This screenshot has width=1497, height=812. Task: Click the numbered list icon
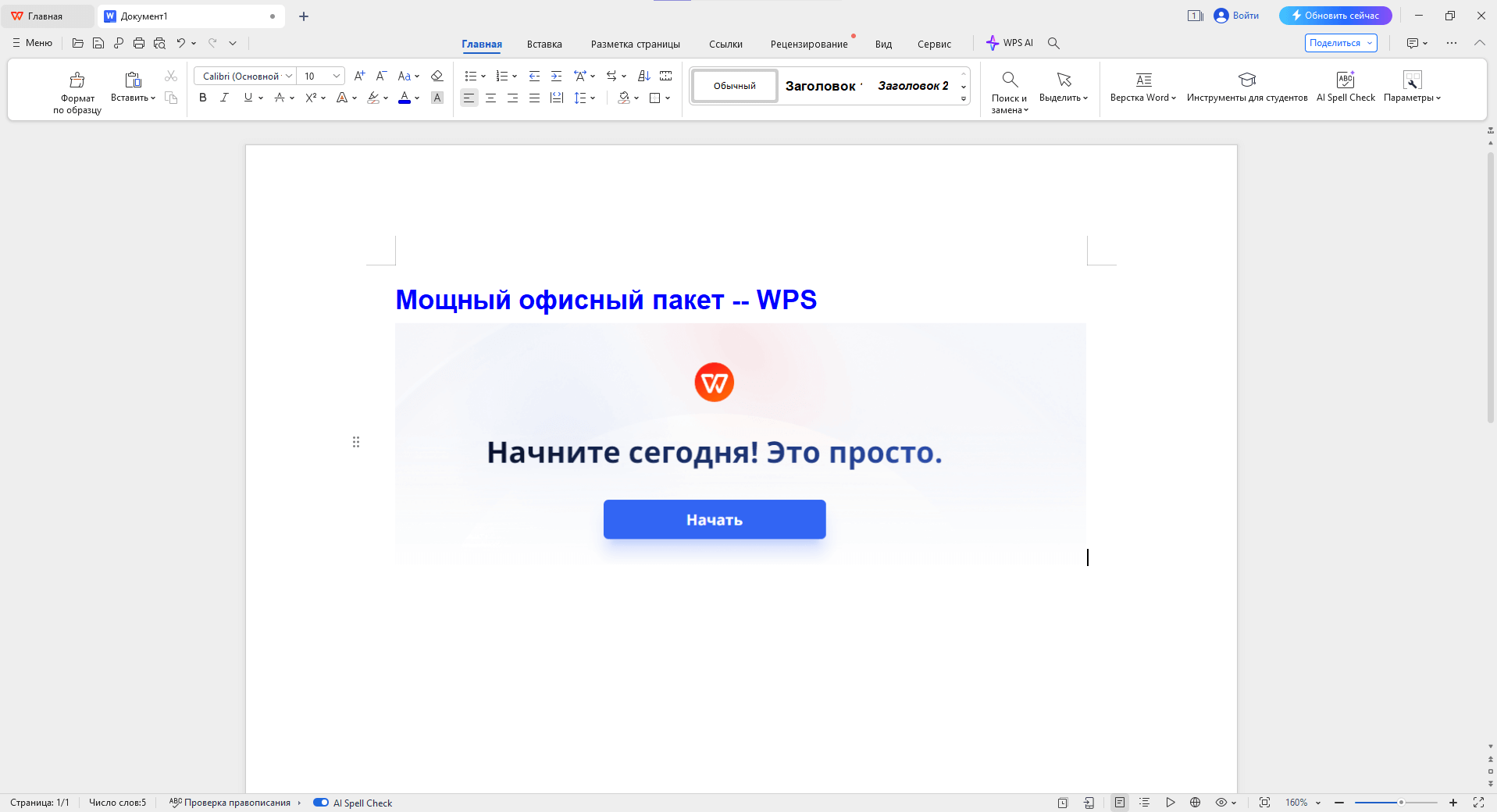502,76
